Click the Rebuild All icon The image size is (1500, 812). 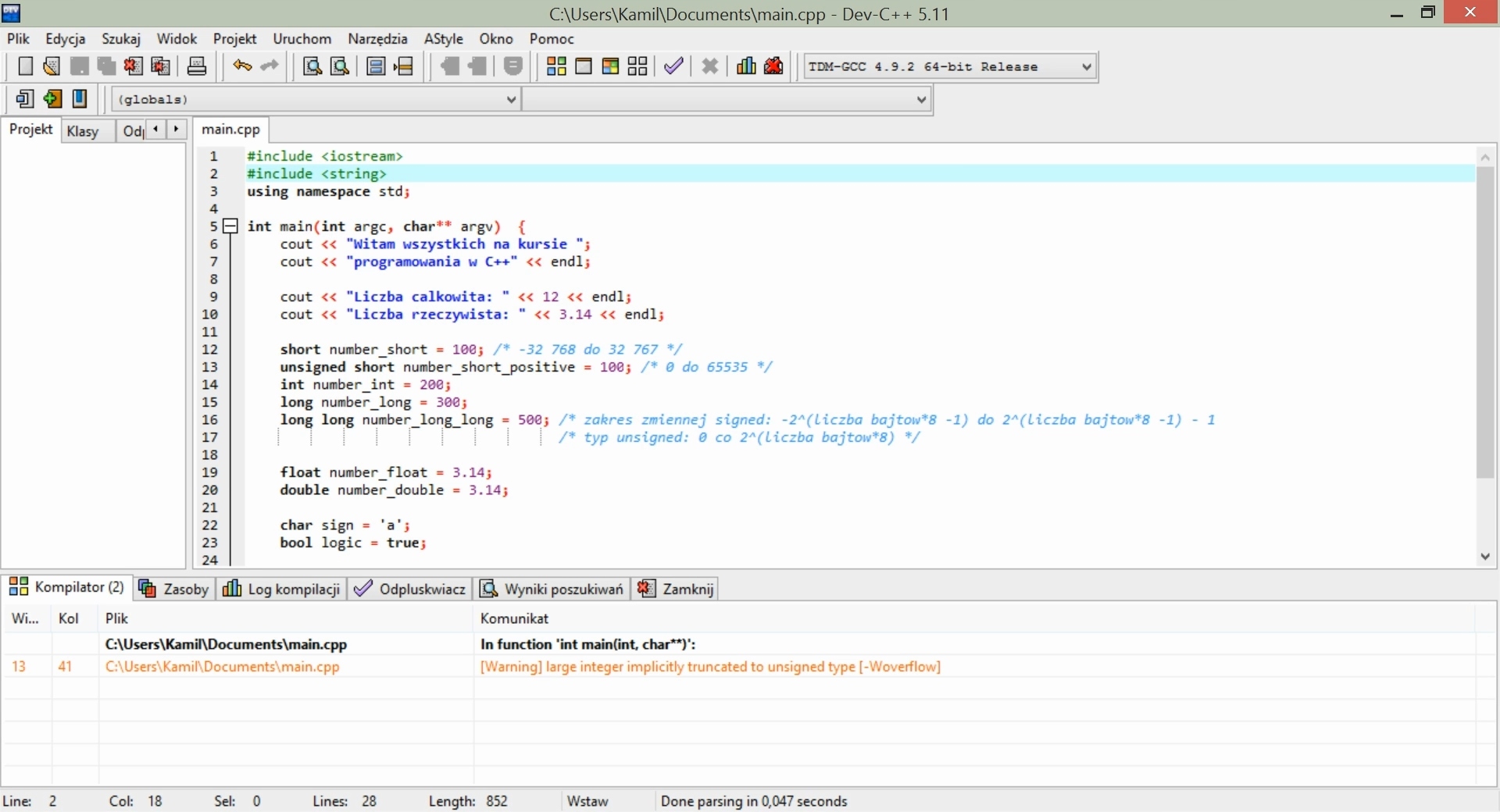pyautogui.click(x=637, y=66)
